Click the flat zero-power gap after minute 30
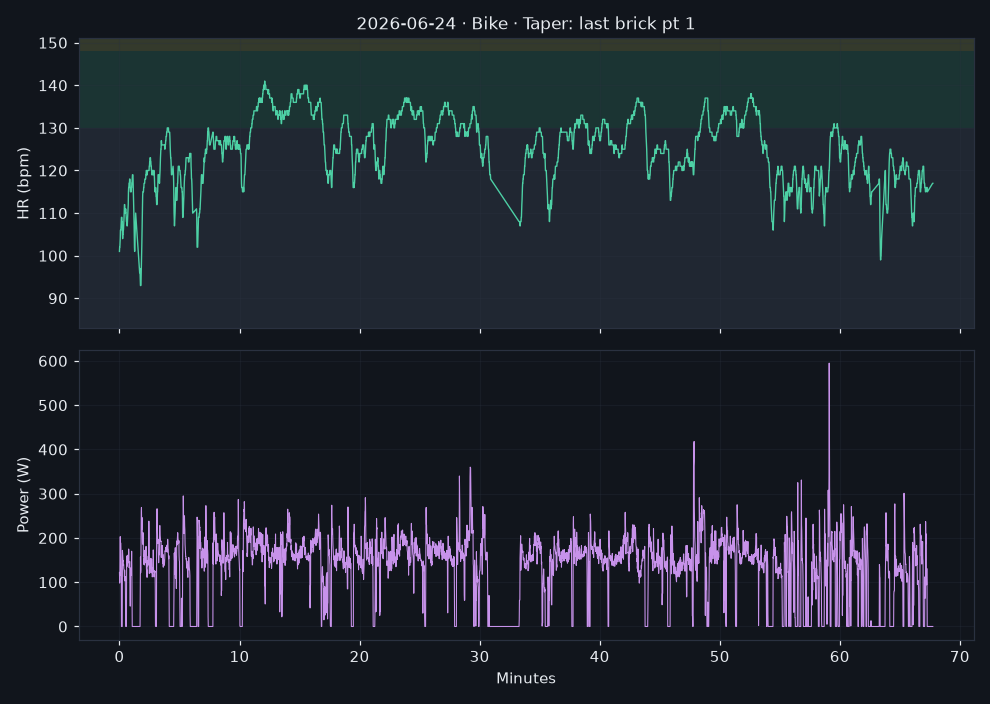 504,626
